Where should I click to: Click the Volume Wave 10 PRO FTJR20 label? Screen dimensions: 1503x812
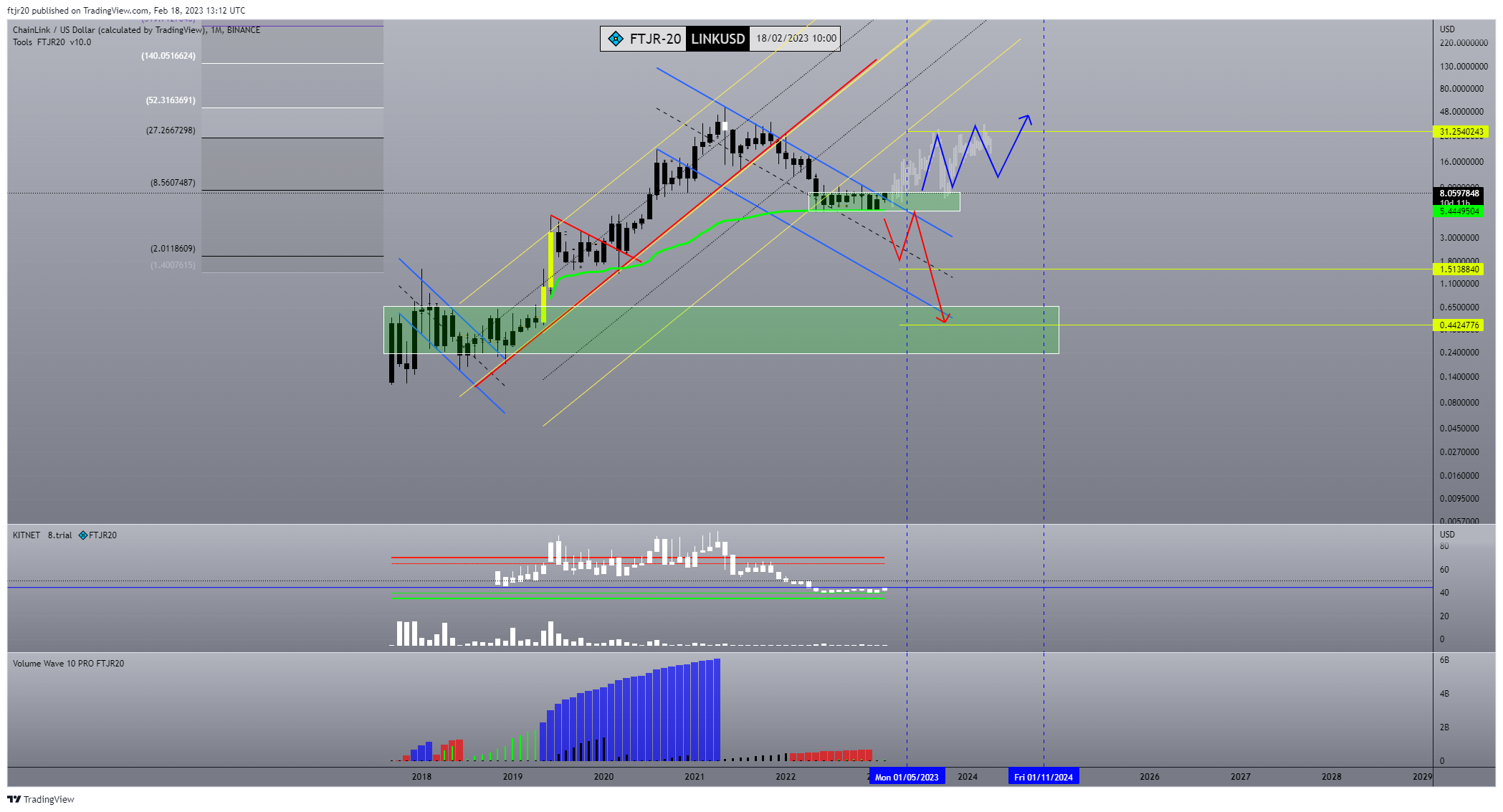(68, 664)
